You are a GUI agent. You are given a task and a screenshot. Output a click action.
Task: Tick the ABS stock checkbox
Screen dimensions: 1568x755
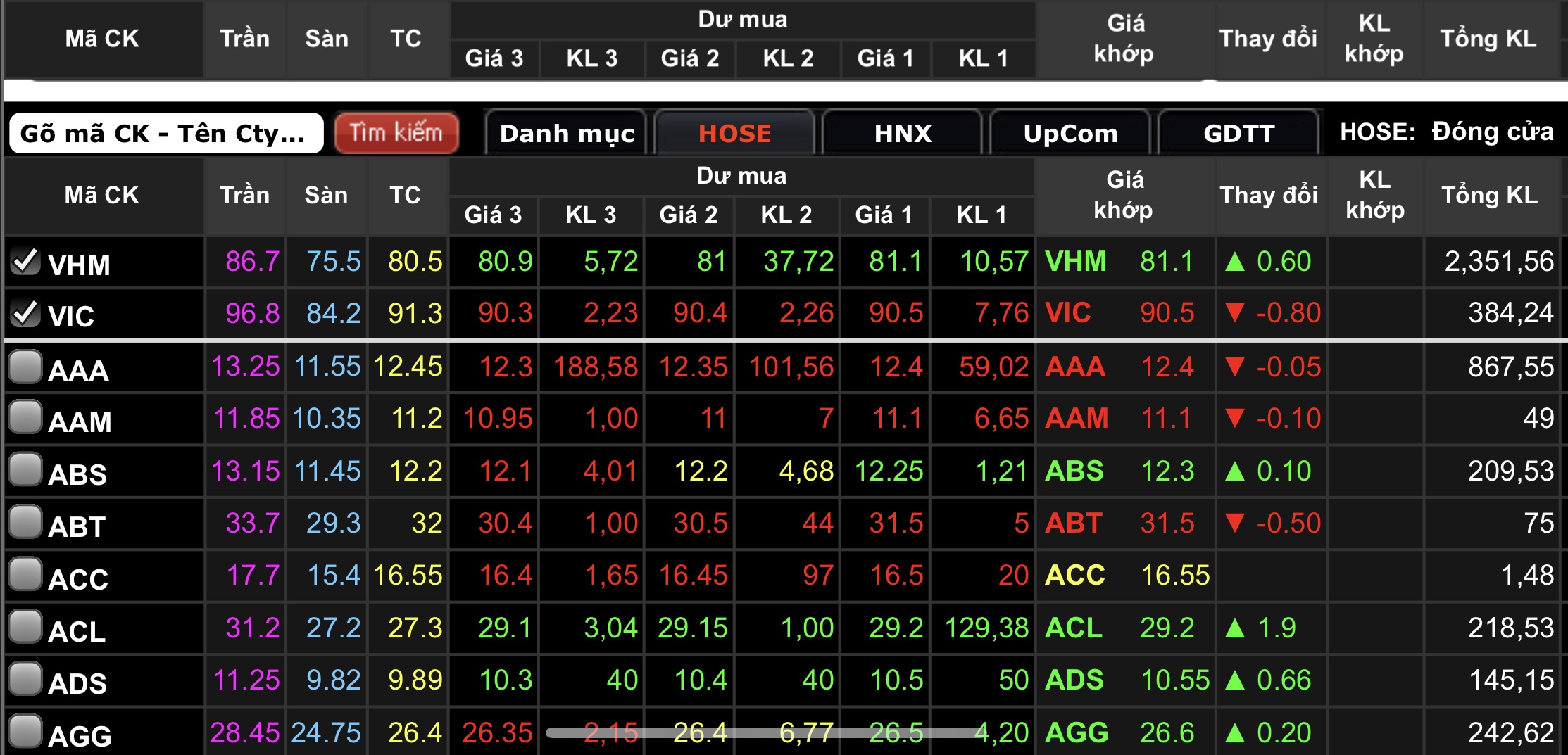(25, 470)
